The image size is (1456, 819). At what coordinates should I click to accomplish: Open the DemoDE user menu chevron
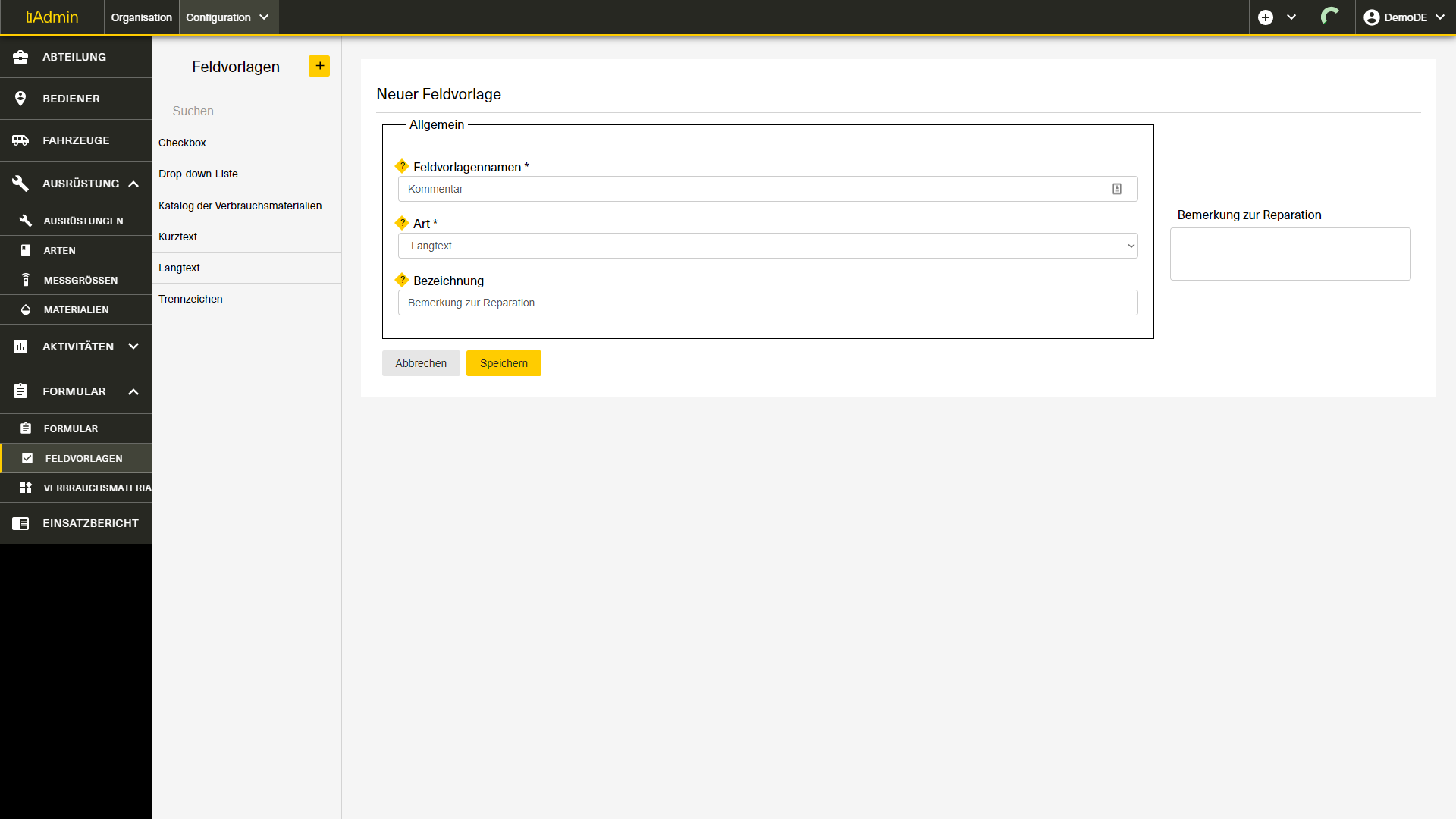(1440, 17)
